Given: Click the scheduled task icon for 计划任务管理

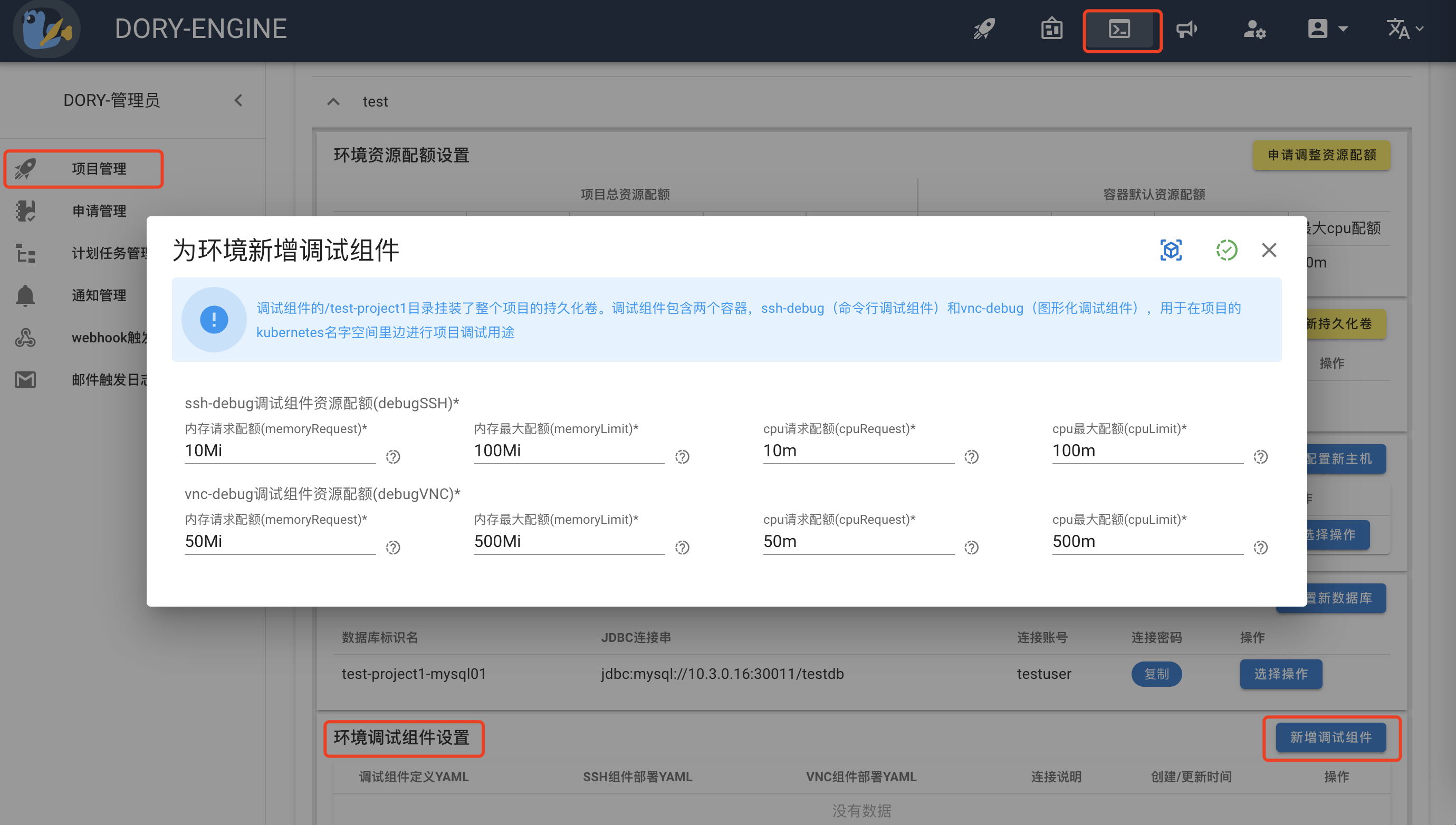Looking at the screenshot, I should [x=25, y=253].
